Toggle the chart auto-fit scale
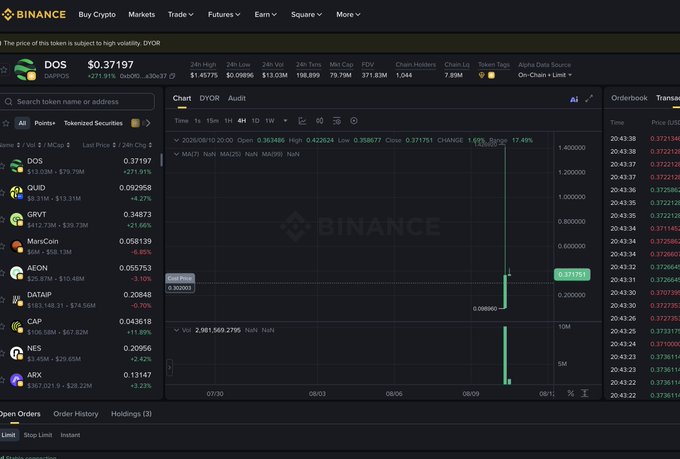The image size is (680, 459). [x=585, y=393]
